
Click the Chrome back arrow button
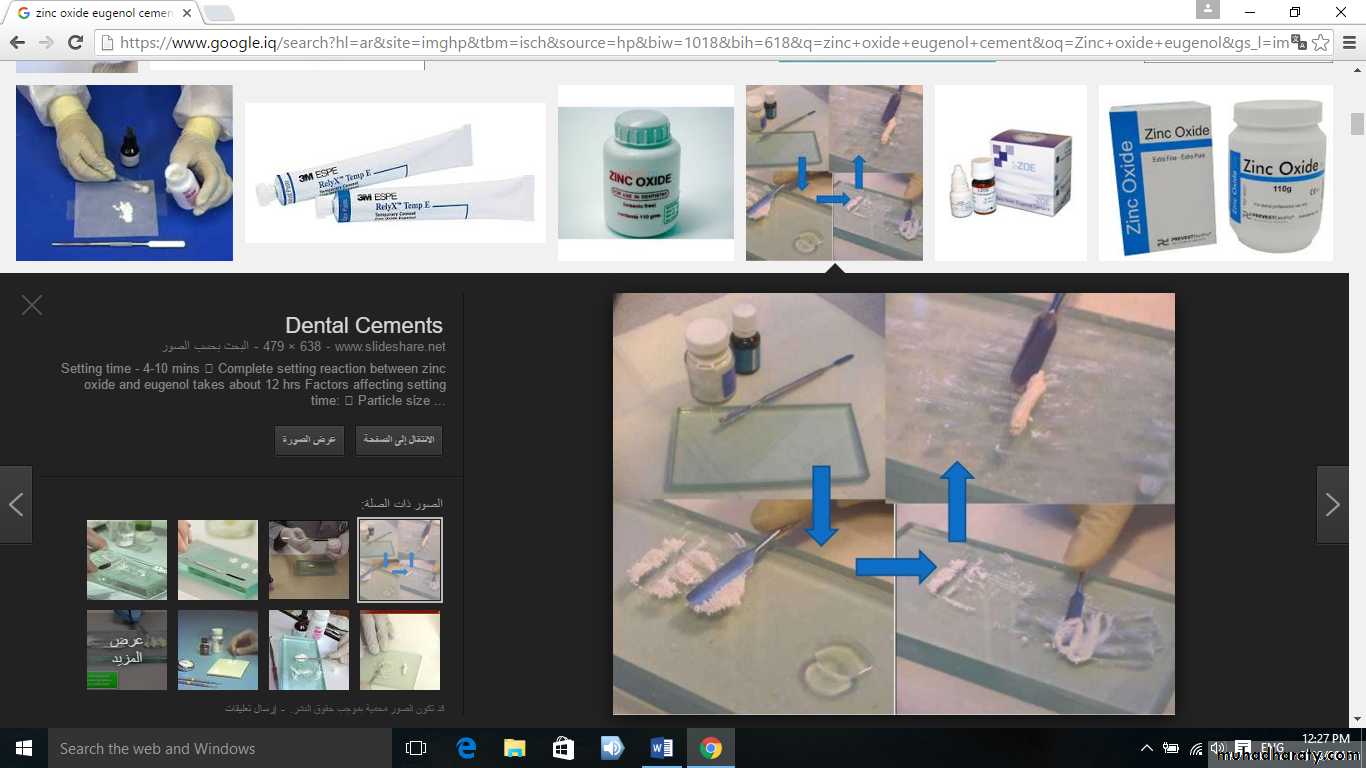[x=17, y=42]
